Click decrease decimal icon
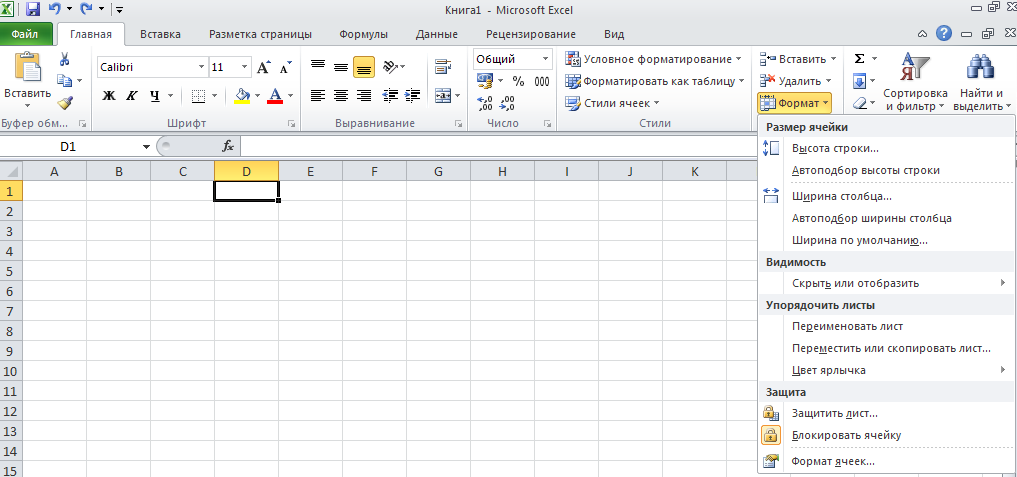The height and width of the screenshot is (477, 1017). 508,103
